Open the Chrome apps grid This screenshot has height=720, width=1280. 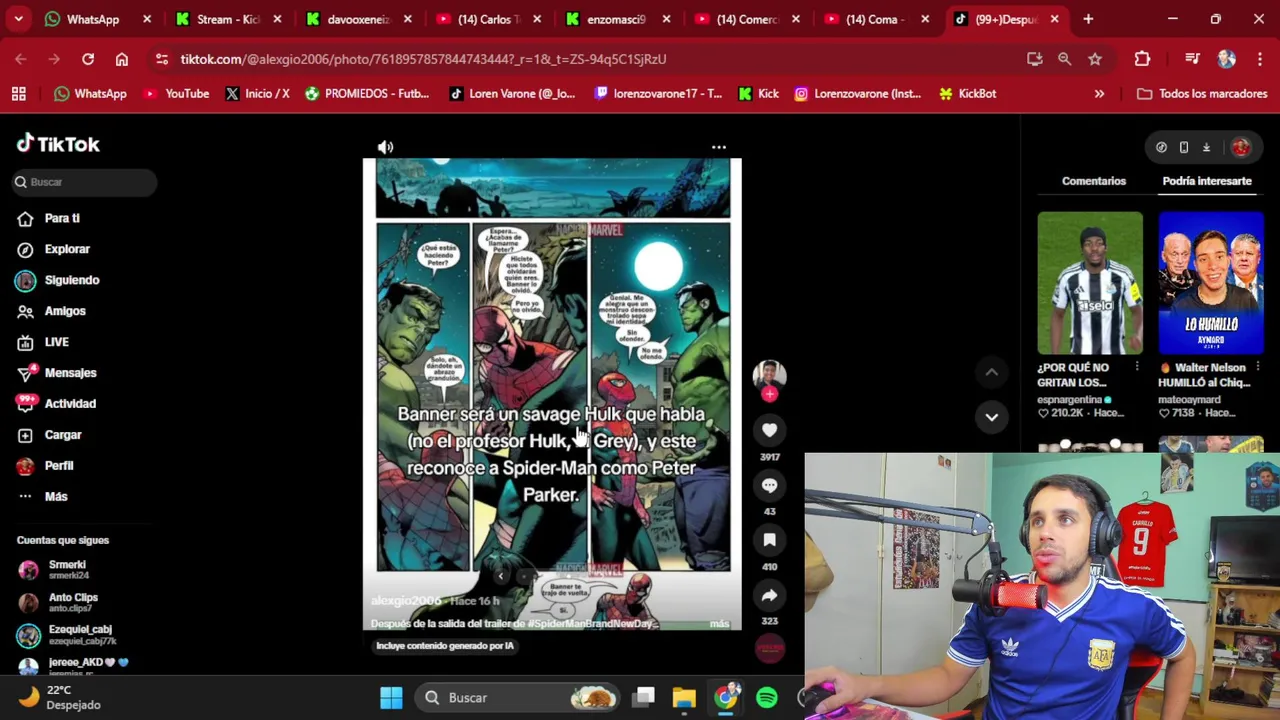point(18,94)
